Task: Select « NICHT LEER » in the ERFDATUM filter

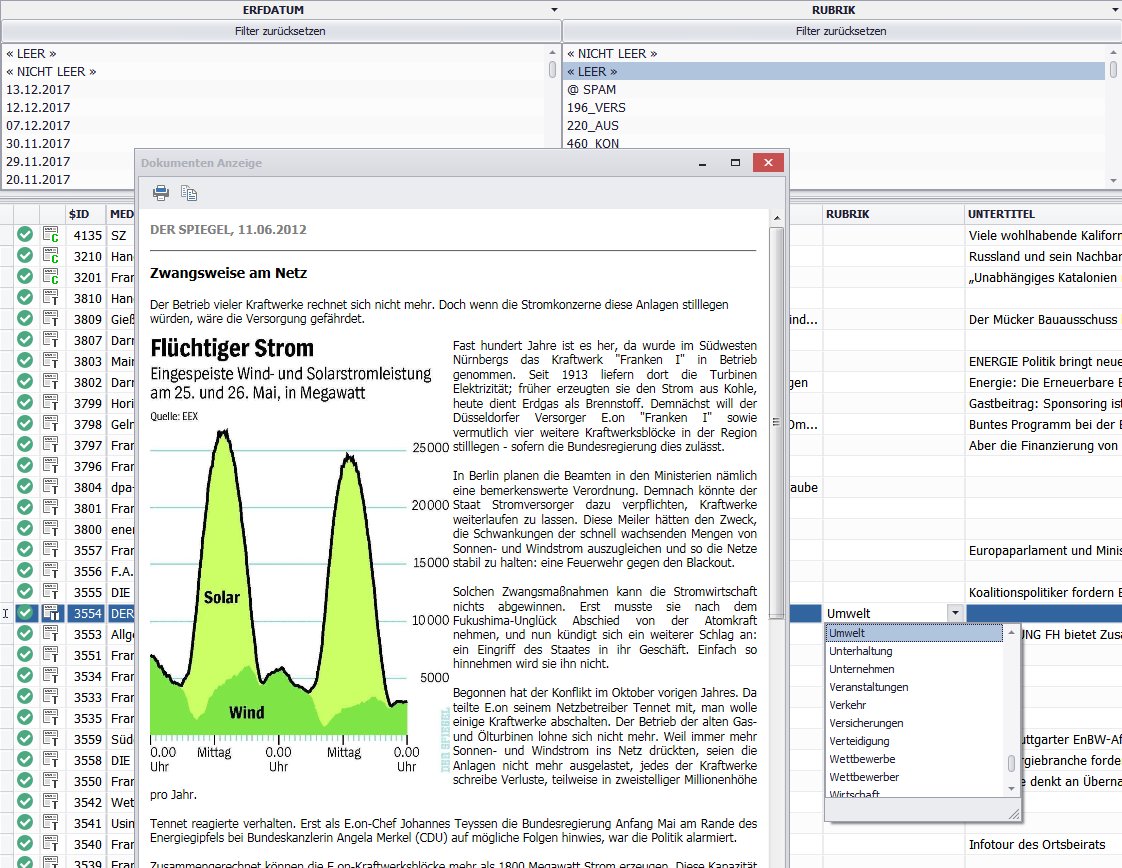Action: click(x=274, y=72)
